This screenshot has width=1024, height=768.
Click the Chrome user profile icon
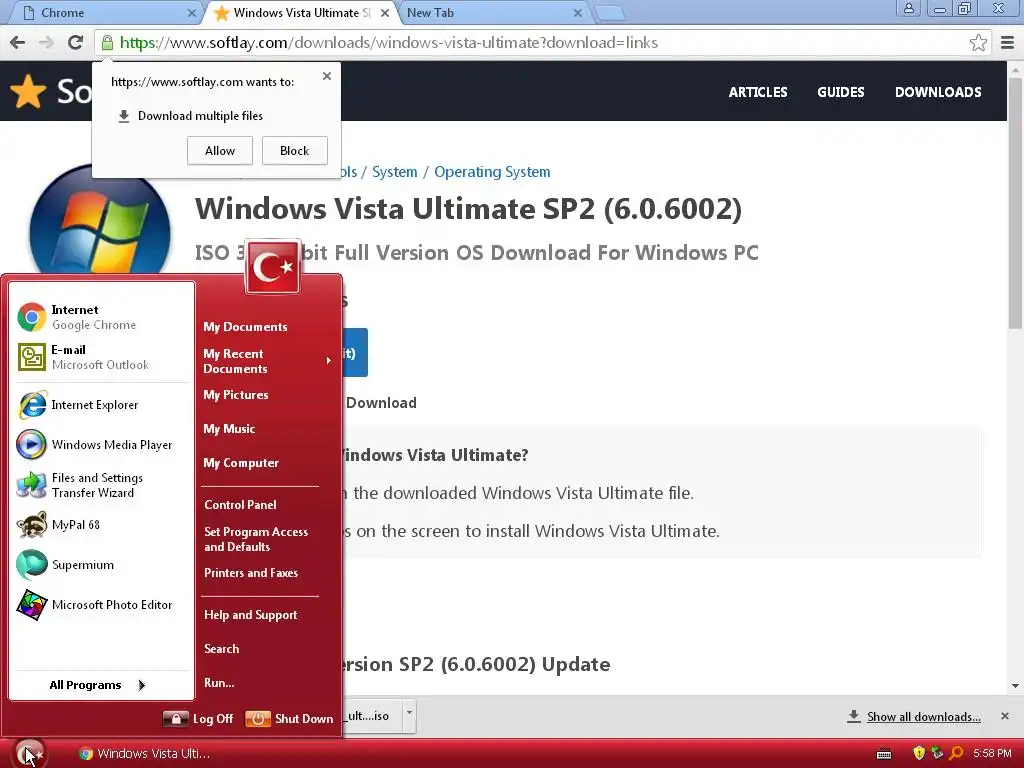point(908,8)
